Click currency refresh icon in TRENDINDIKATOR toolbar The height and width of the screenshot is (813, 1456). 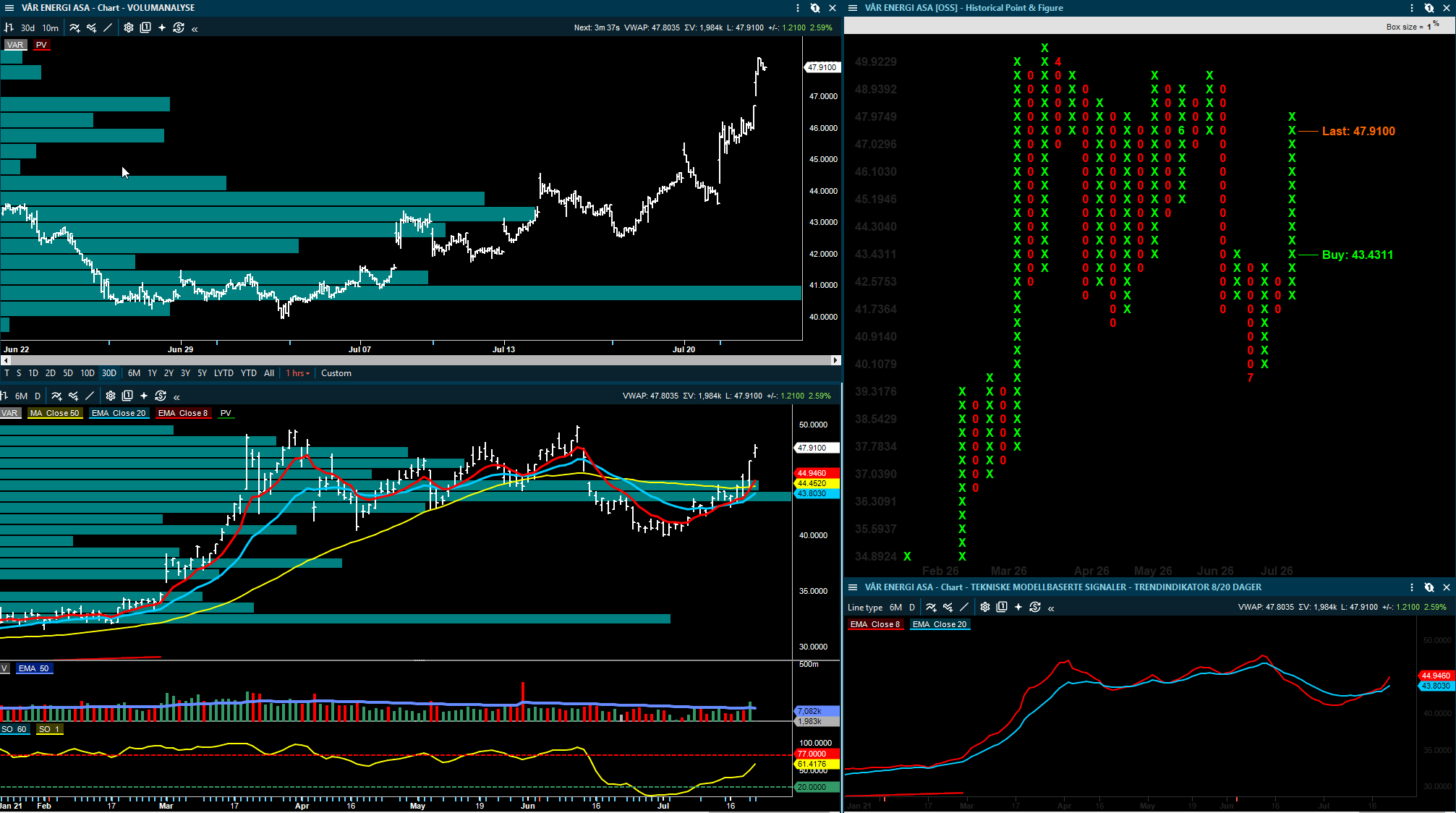[x=1035, y=608]
